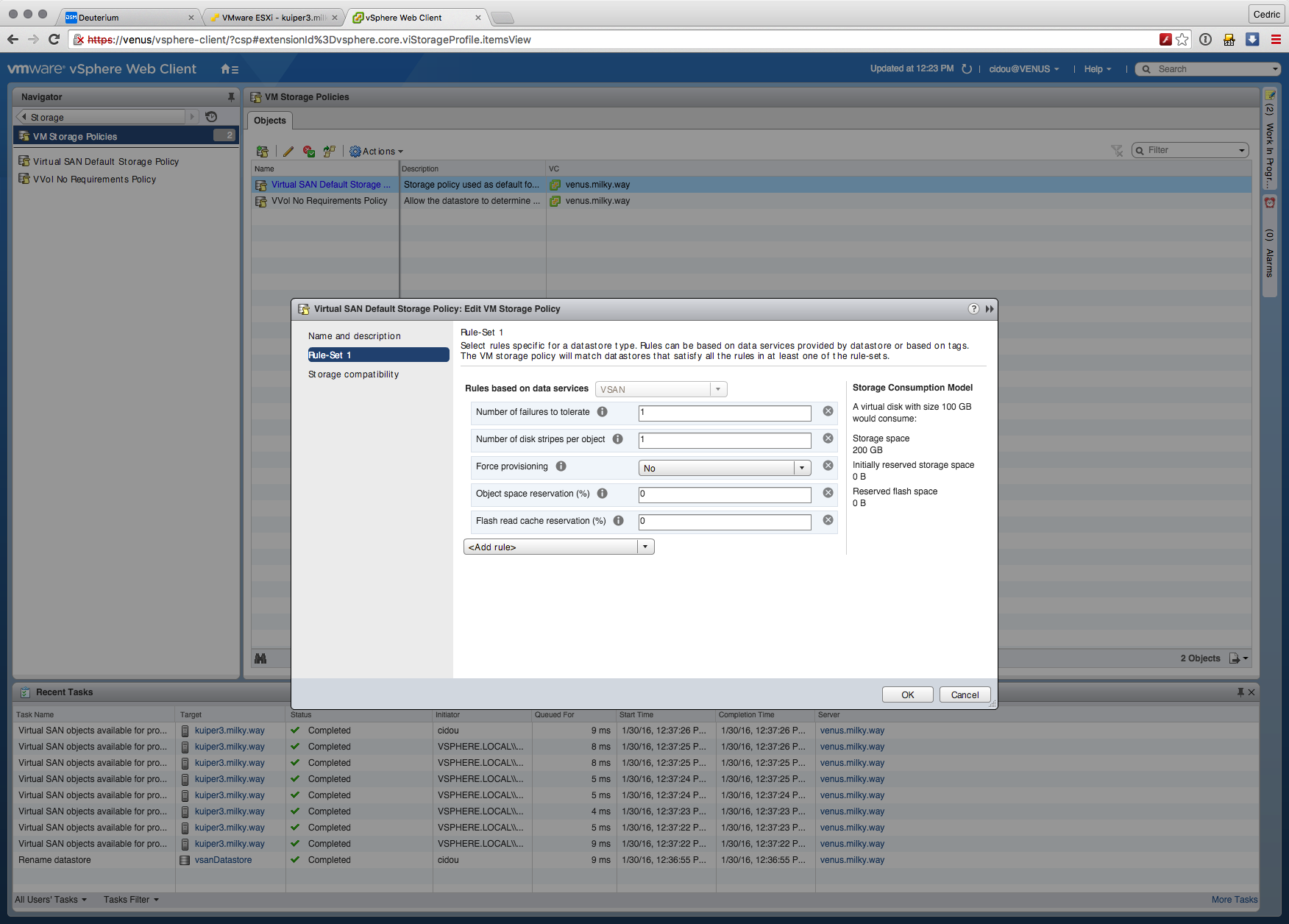Open the Force provisioning dropdown
Viewport: 1289px width, 924px height.
tap(801, 468)
